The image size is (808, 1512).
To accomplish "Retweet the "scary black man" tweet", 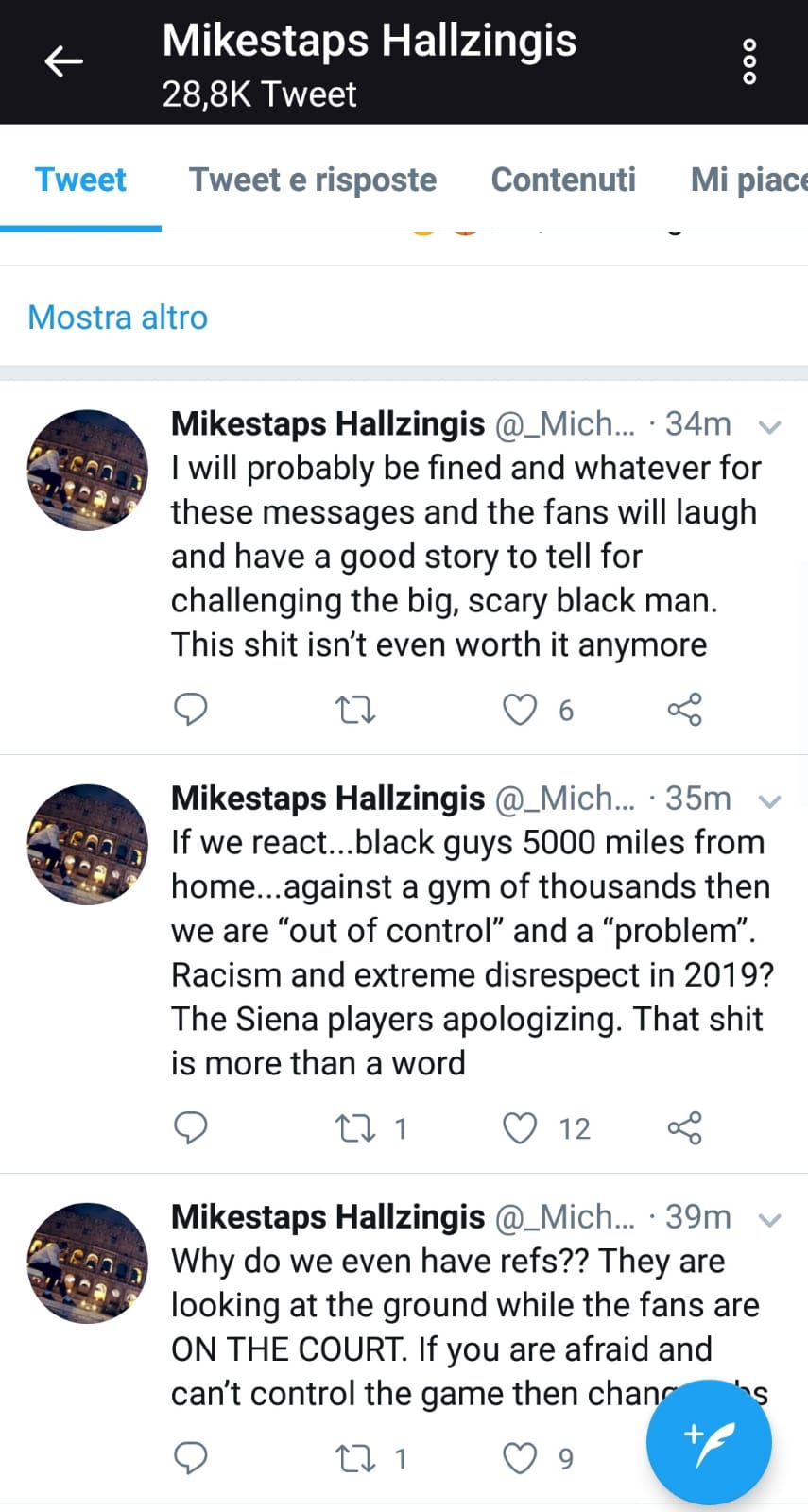I will [x=356, y=709].
